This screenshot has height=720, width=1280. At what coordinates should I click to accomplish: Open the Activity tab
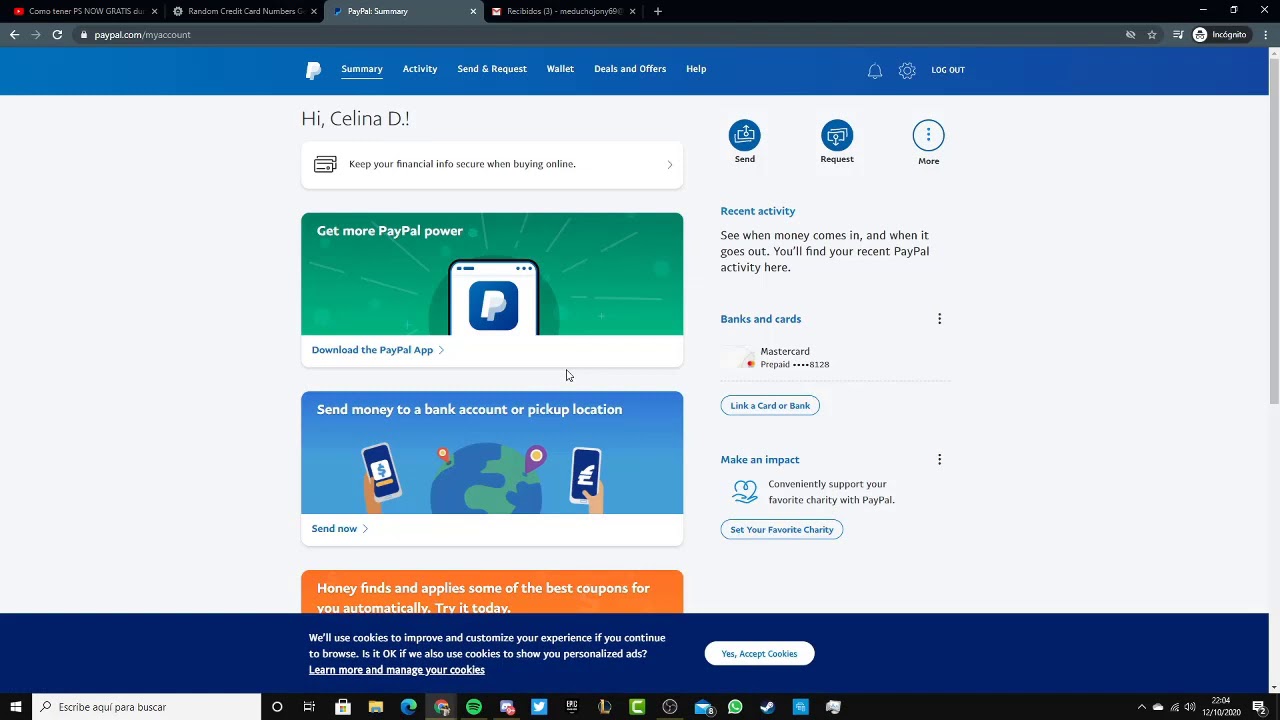pos(420,69)
